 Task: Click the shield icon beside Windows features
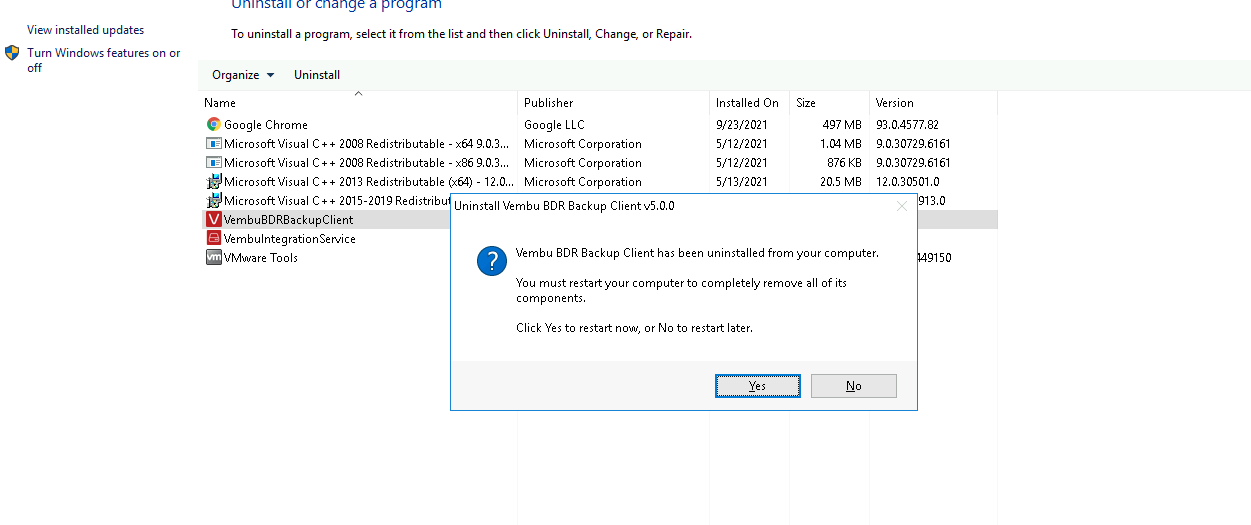pos(12,53)
